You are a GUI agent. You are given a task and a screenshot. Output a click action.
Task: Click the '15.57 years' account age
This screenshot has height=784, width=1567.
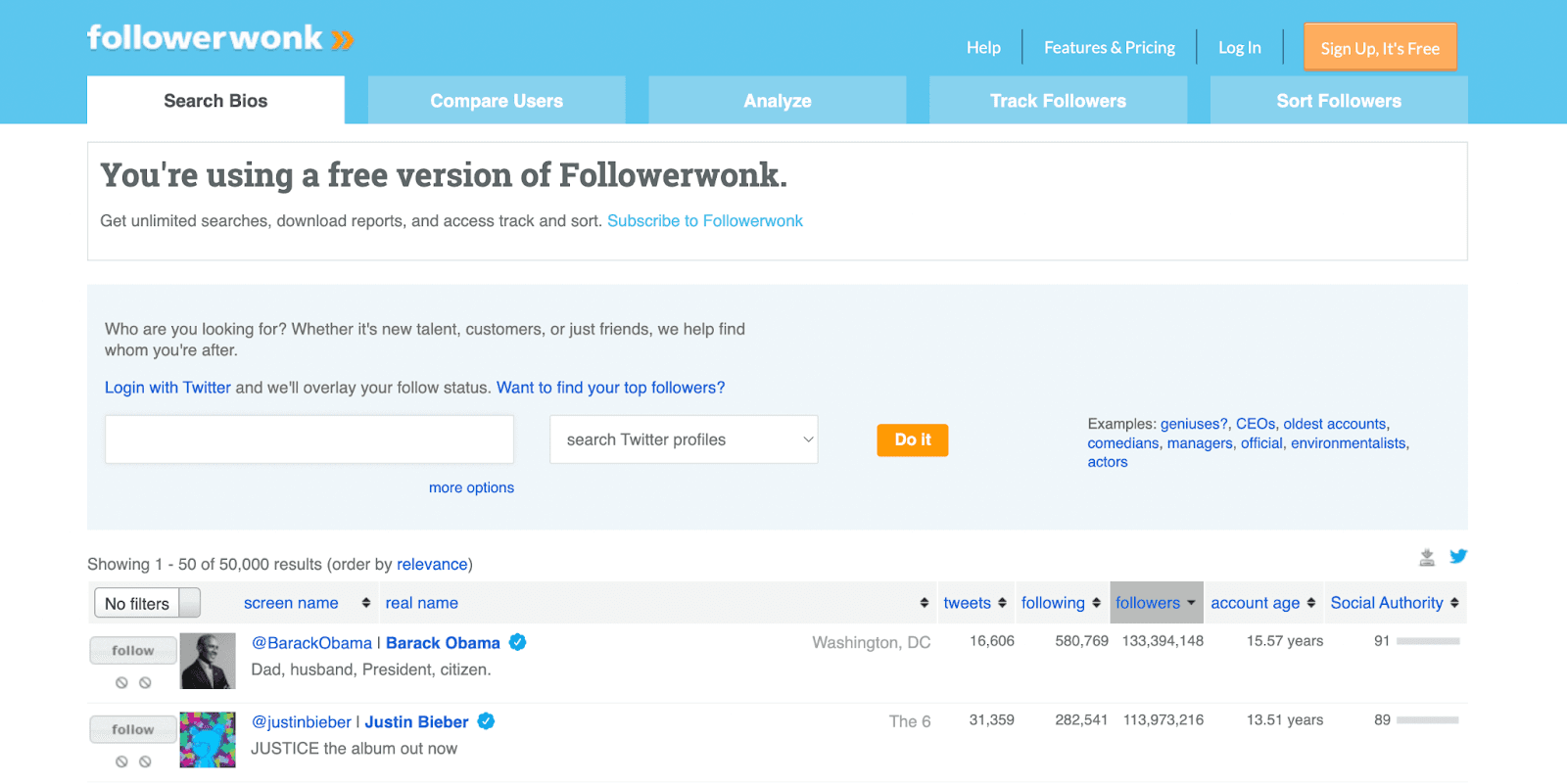click(x=1285, y=641)
